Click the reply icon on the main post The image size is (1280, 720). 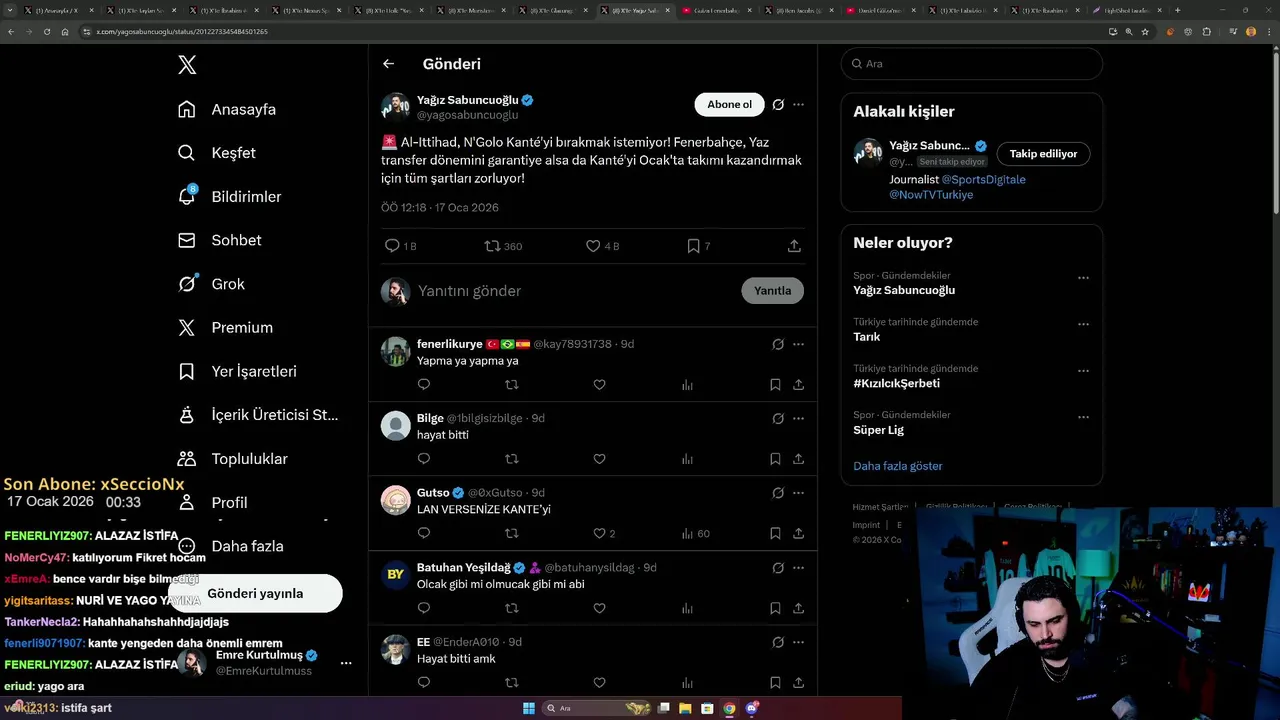pos(392,246)
